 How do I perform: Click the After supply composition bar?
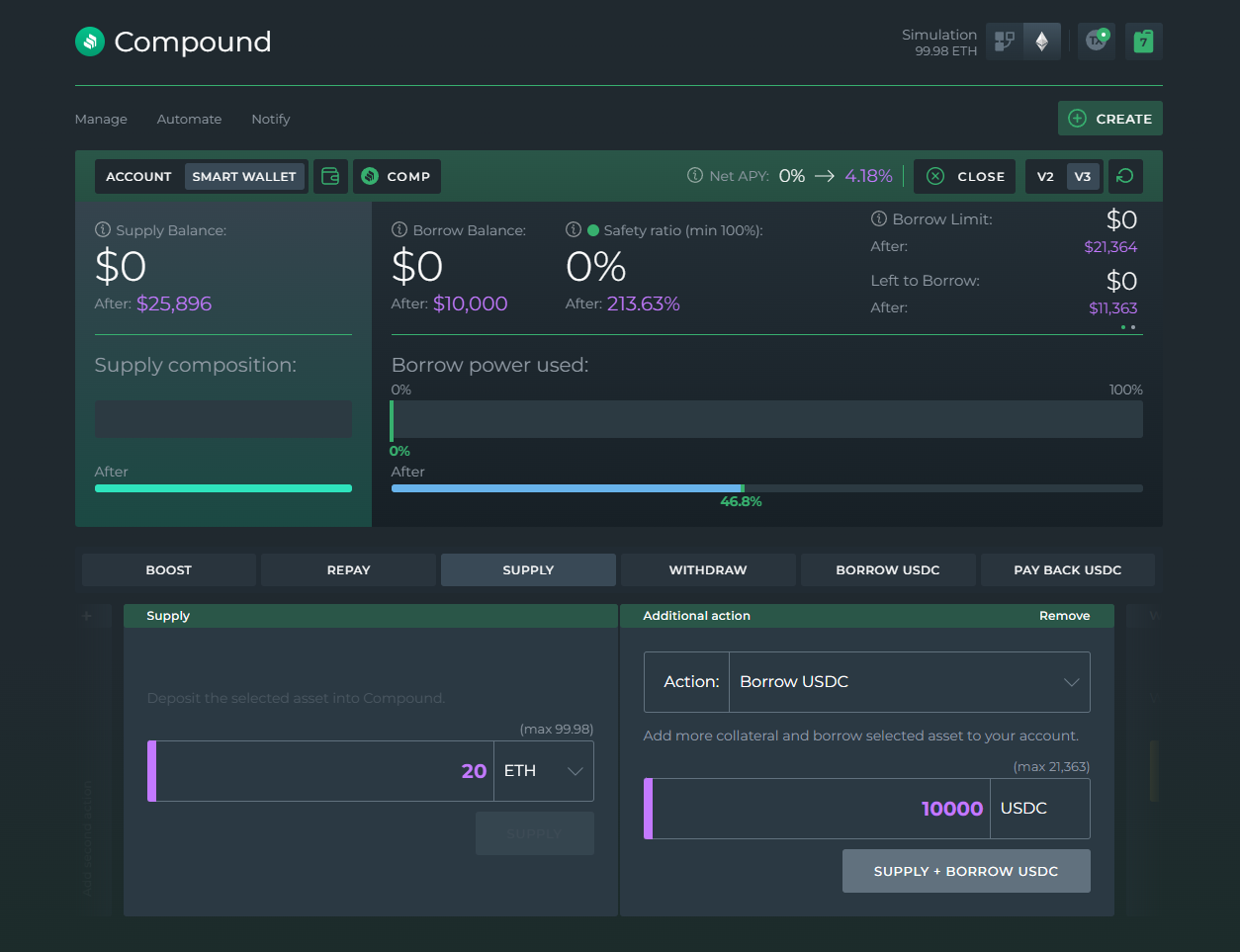tap(223, 488)
